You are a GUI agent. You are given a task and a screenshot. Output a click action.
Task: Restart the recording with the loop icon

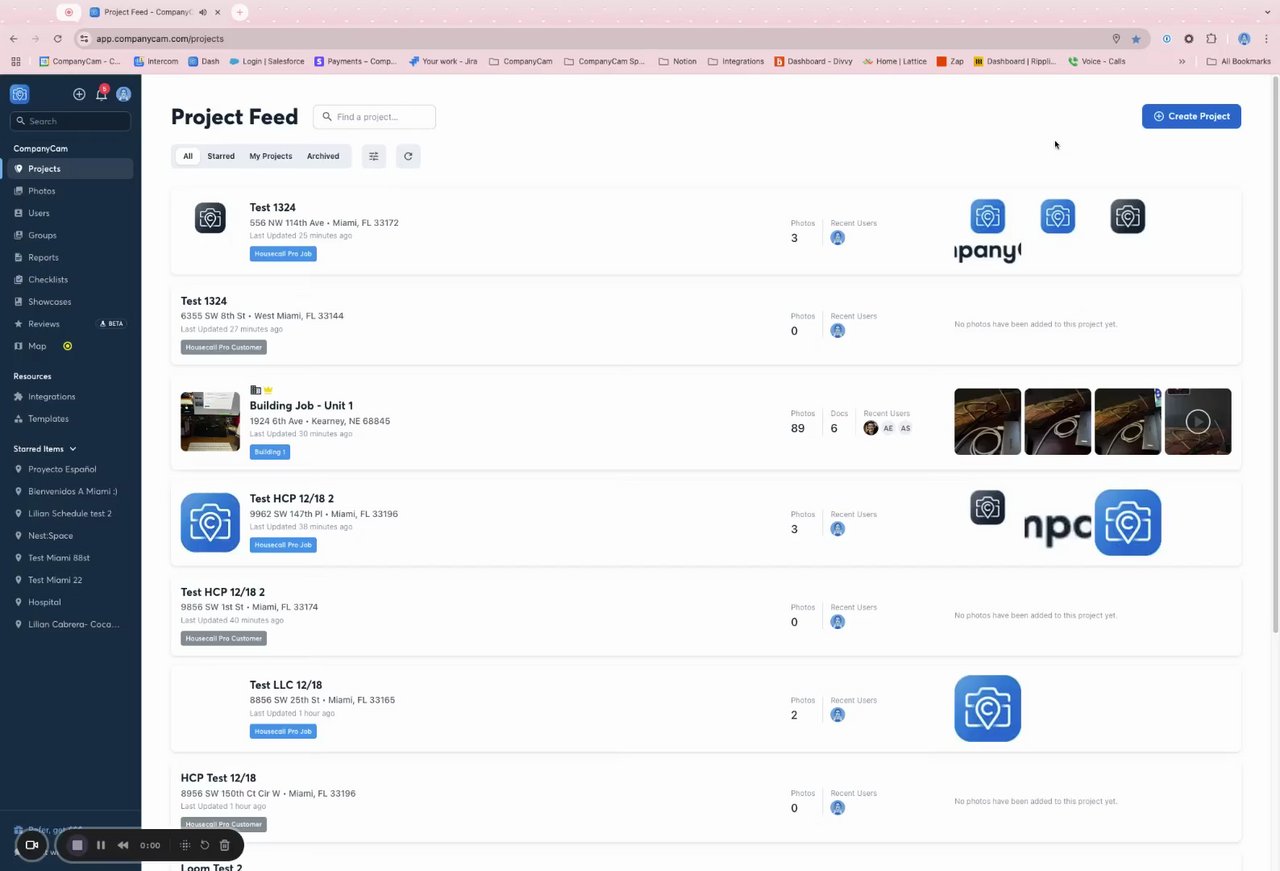(x=205, y=845)
